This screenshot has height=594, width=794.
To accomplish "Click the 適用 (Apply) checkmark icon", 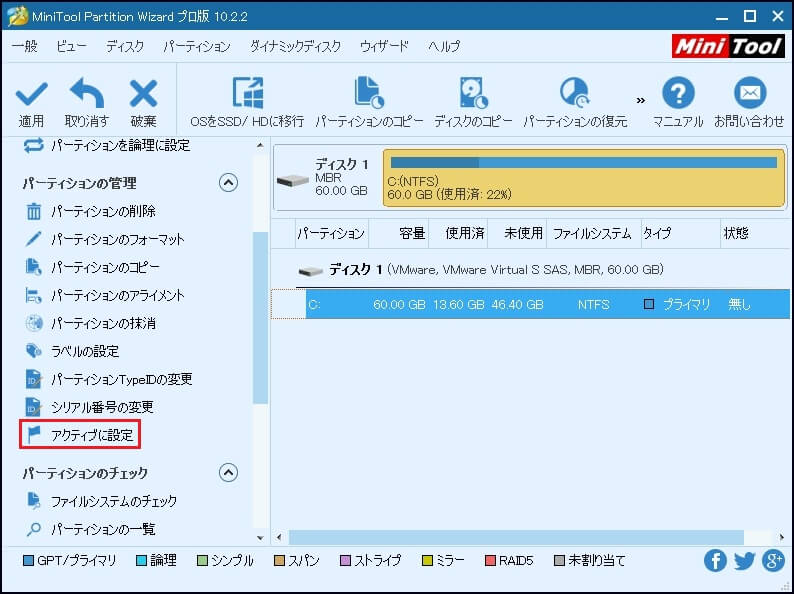I will (x=31, y=94).
